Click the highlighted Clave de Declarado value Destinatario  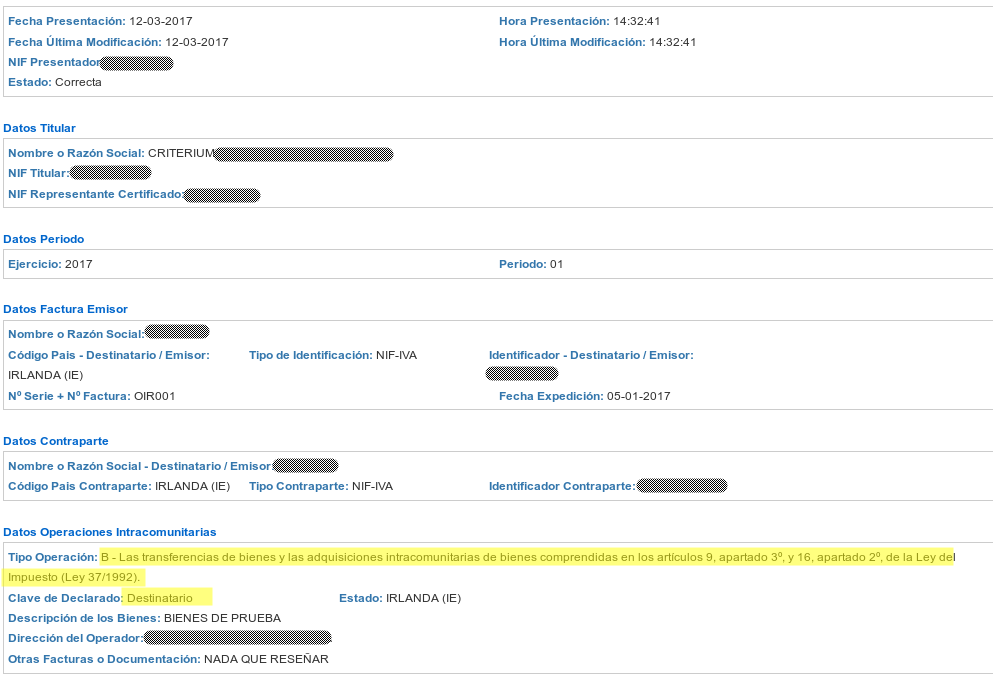[160, 598]
